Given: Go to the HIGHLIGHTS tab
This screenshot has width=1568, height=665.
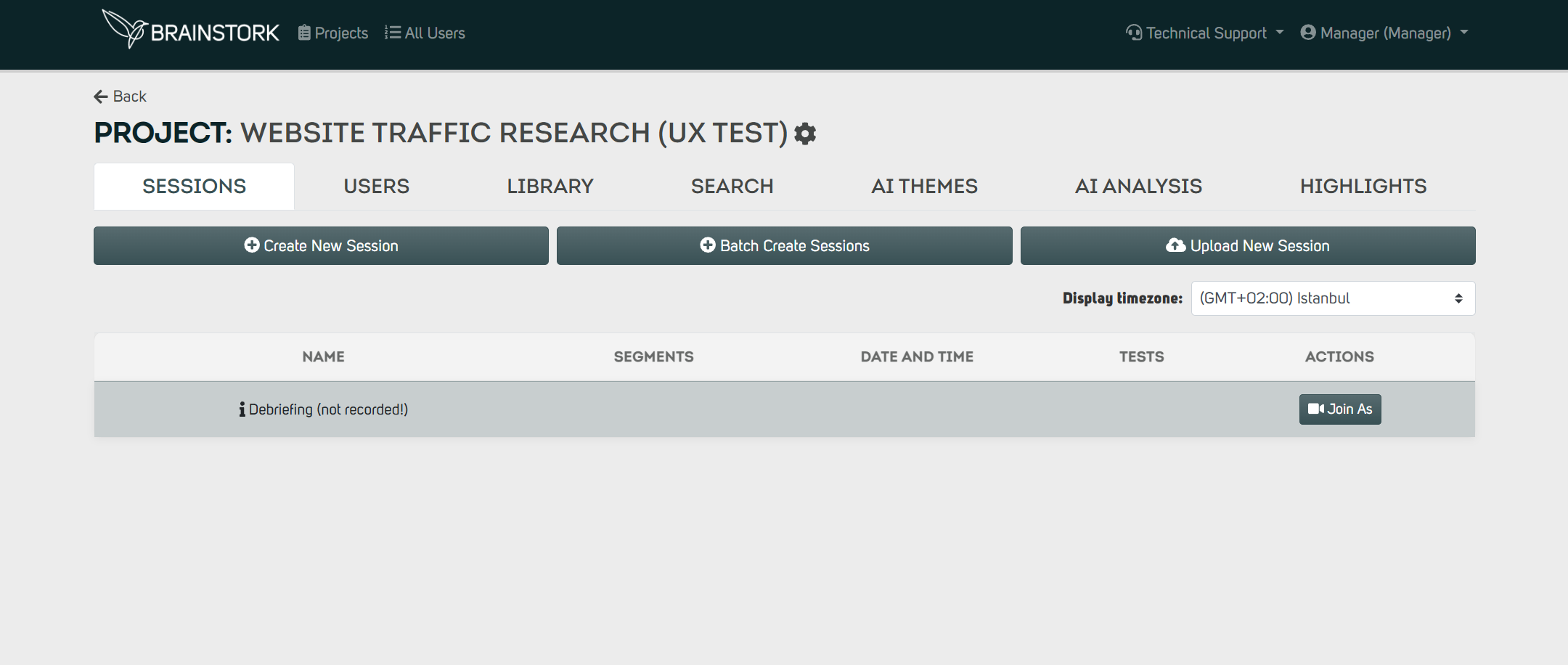Looking at the screenshot, I should coord(1363,187).
